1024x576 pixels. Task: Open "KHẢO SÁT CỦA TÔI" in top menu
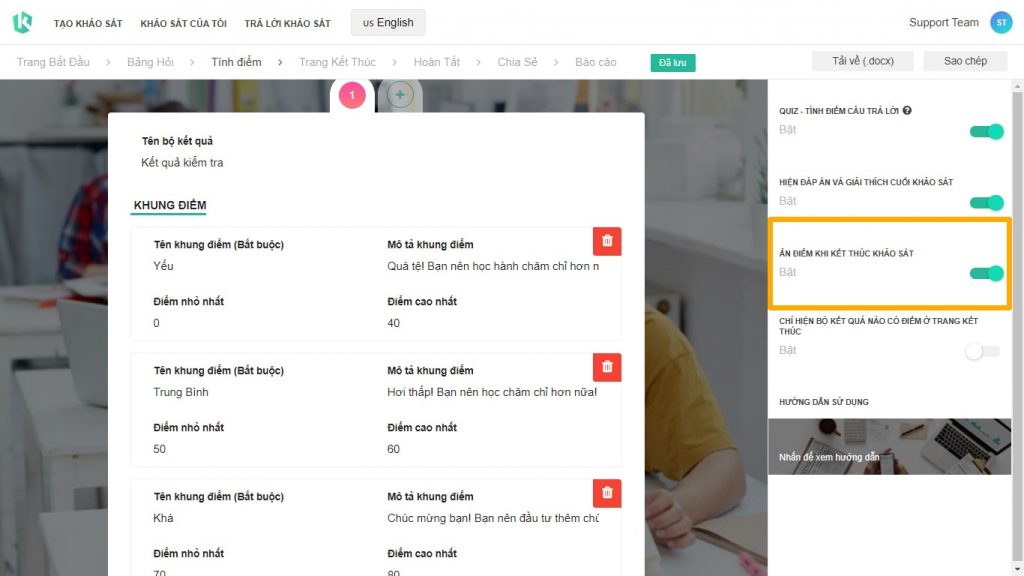click(x=184, y=21)
